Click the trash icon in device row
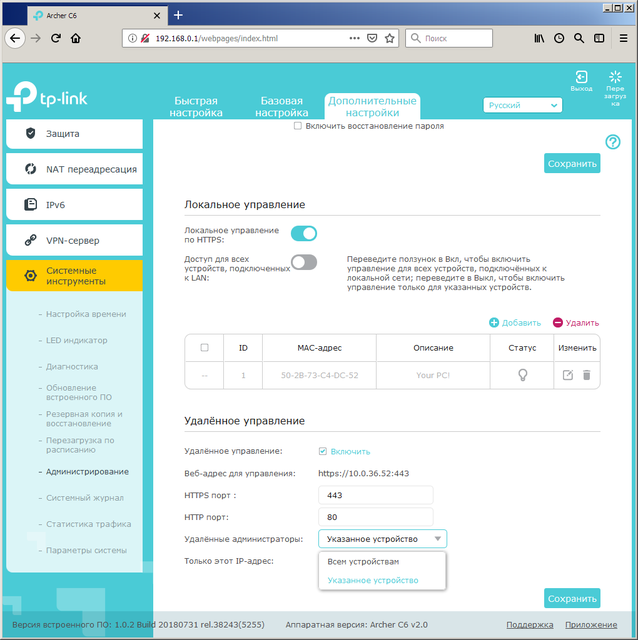This screenshot has height=640, width=638. (x=587, y=375)
